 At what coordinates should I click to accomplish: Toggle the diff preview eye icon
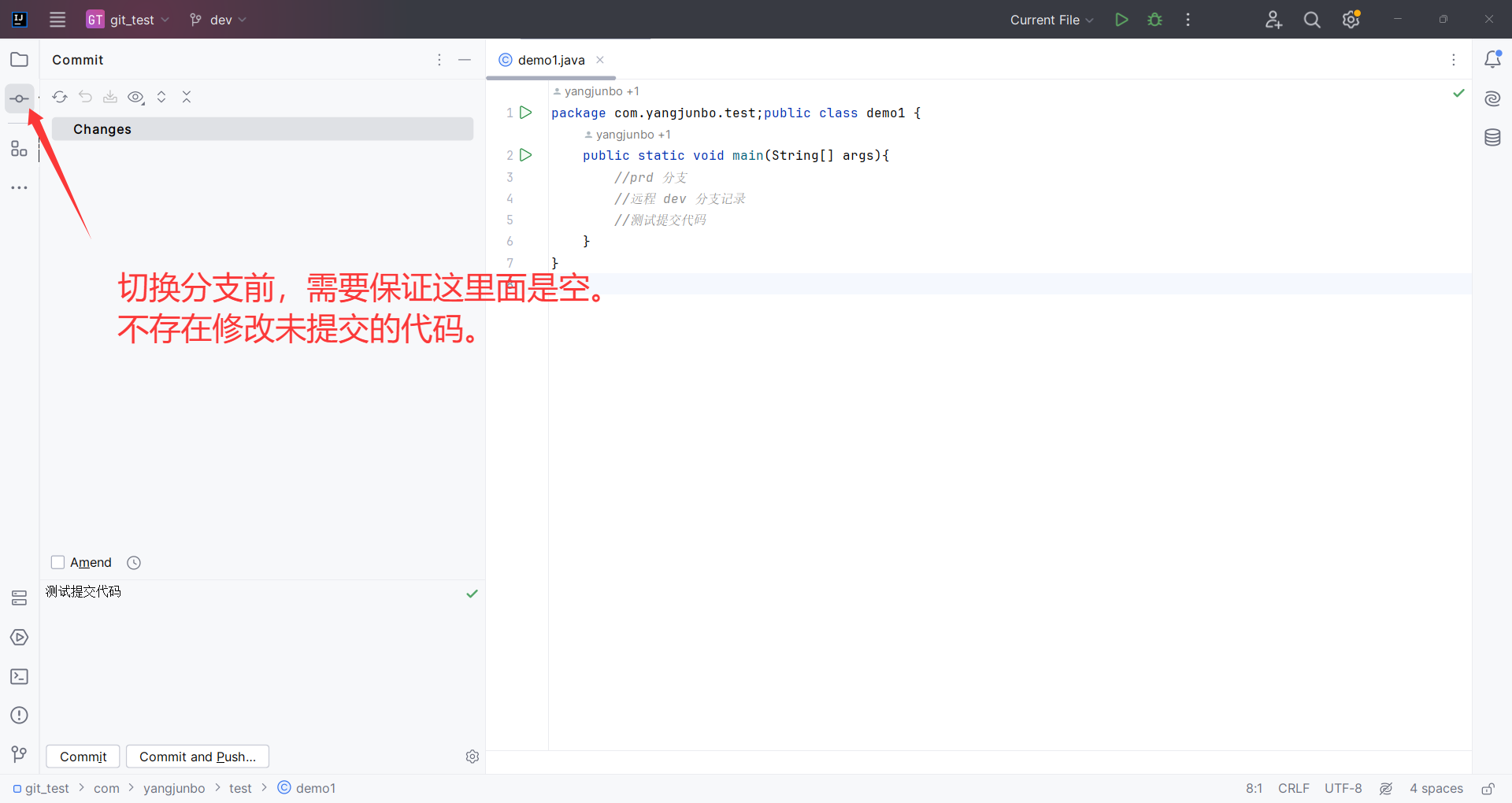click(135, 97)
